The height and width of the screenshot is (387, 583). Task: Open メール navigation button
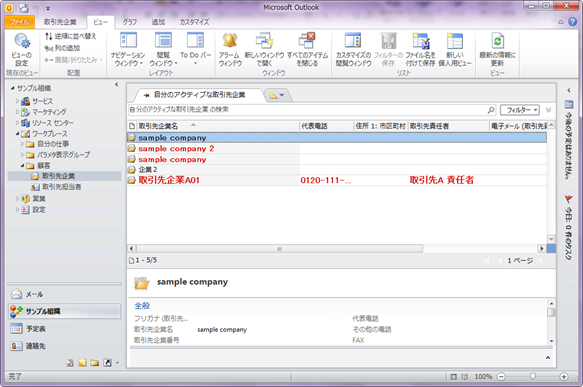[x=64, y=294]
